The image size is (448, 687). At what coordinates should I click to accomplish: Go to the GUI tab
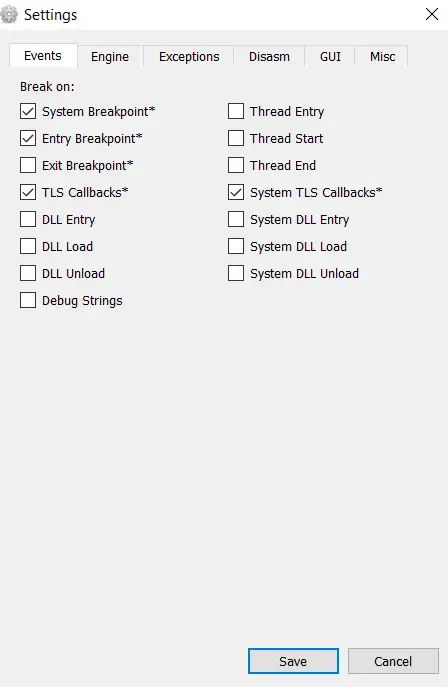(330, 57)
